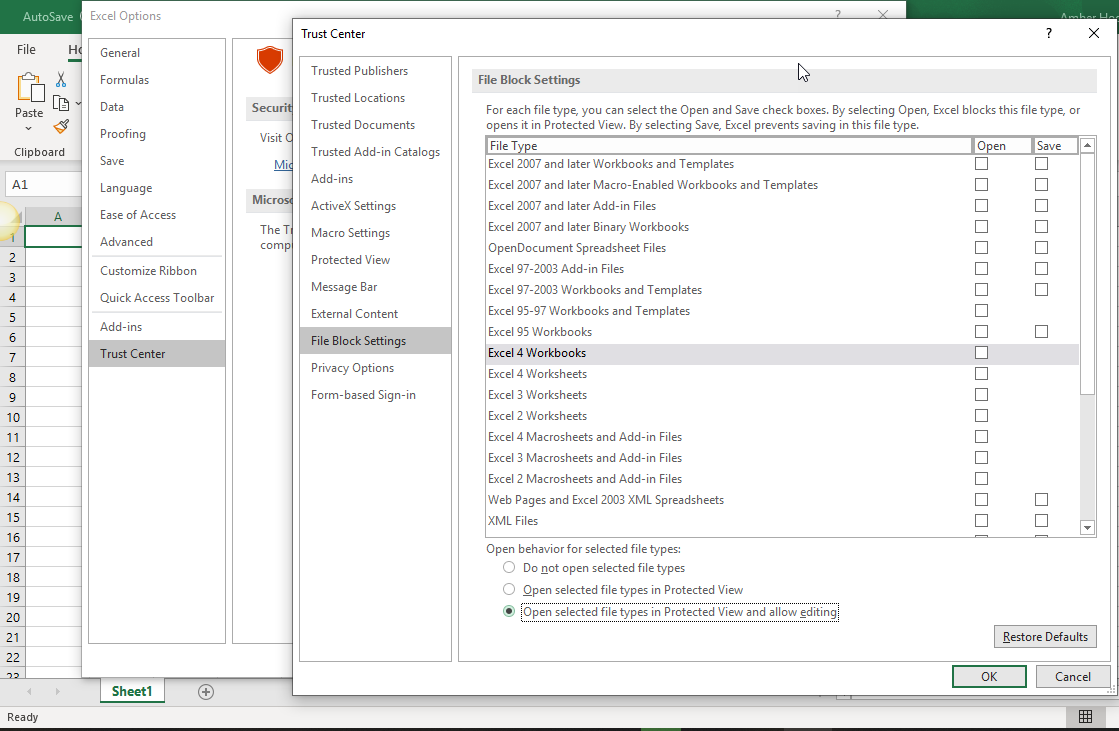Select Quick Access Toolbar in Excel Options
Viewport: 1119px width, 731px height.
point(157,298)
